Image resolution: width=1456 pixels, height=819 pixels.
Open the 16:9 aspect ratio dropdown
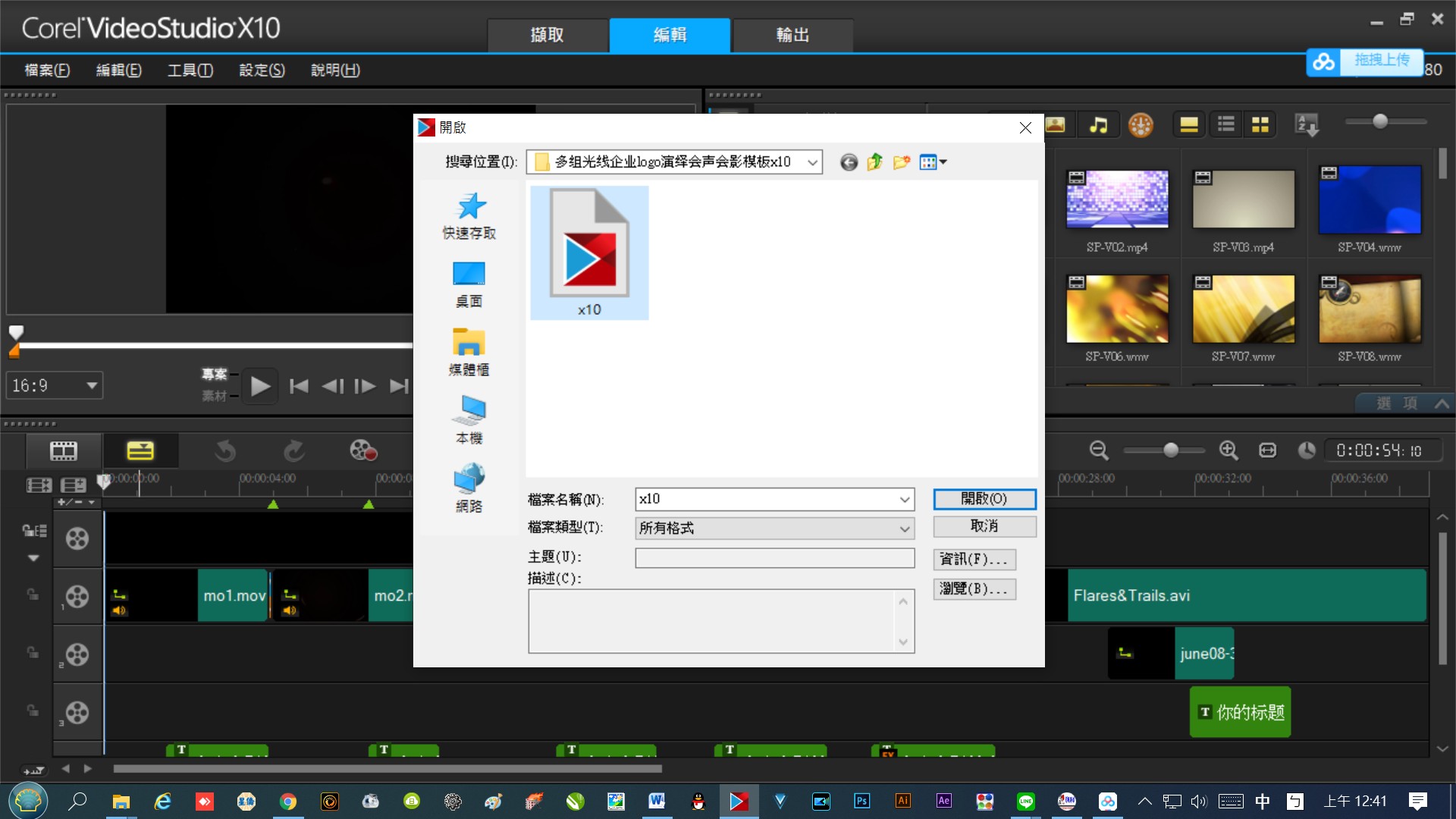coord(55,386)
